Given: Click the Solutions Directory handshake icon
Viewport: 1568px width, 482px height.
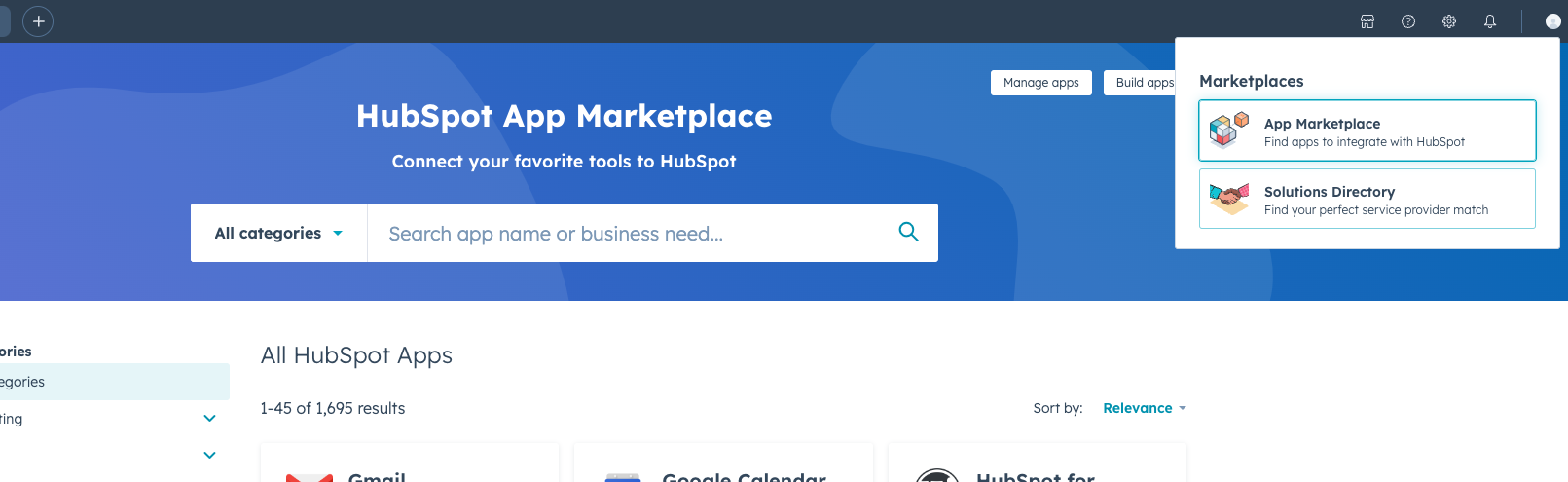Looking at the screenshot, I should tap(1228, 199).
